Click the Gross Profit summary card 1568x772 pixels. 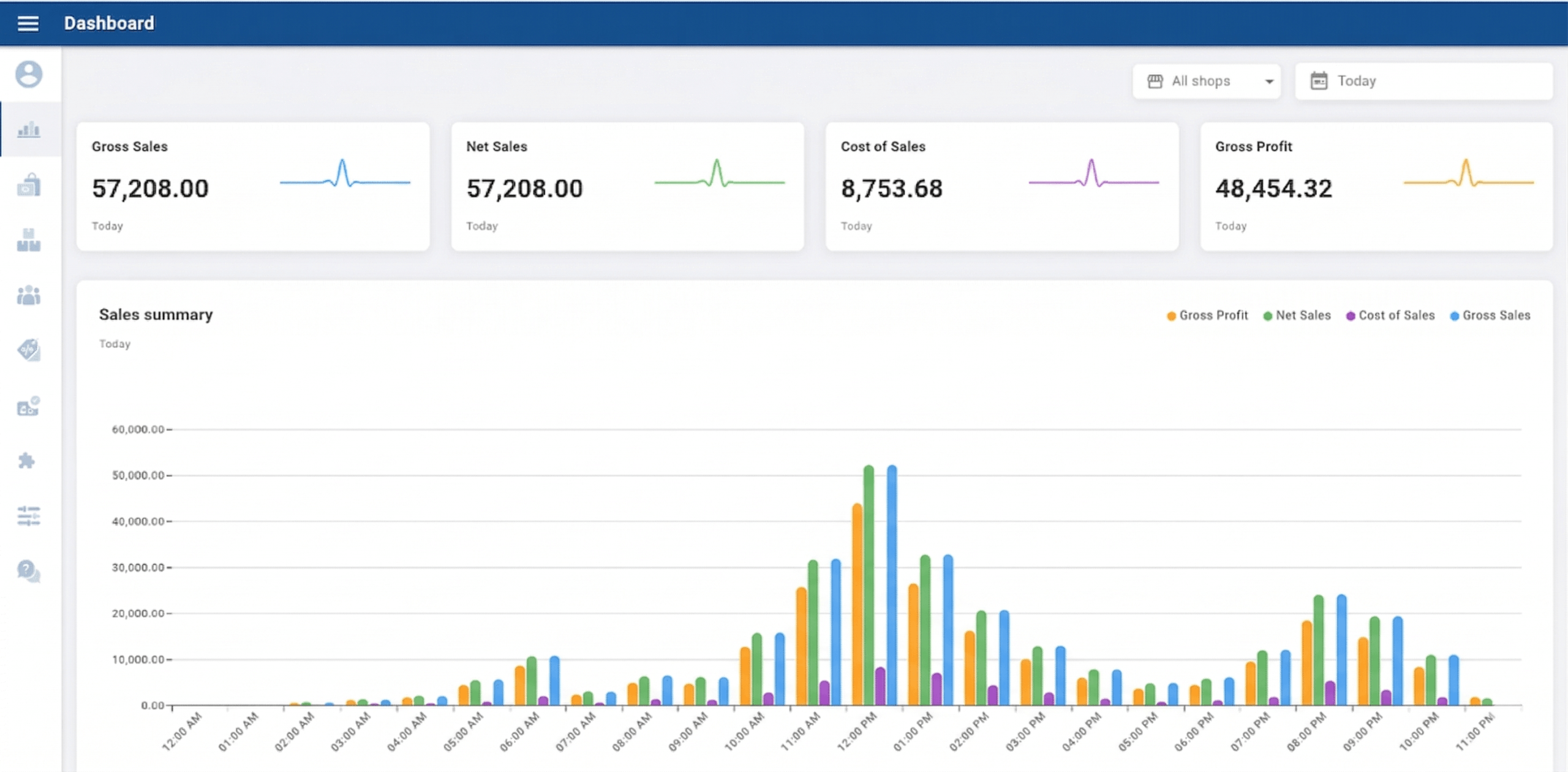tap(1374, 186)
